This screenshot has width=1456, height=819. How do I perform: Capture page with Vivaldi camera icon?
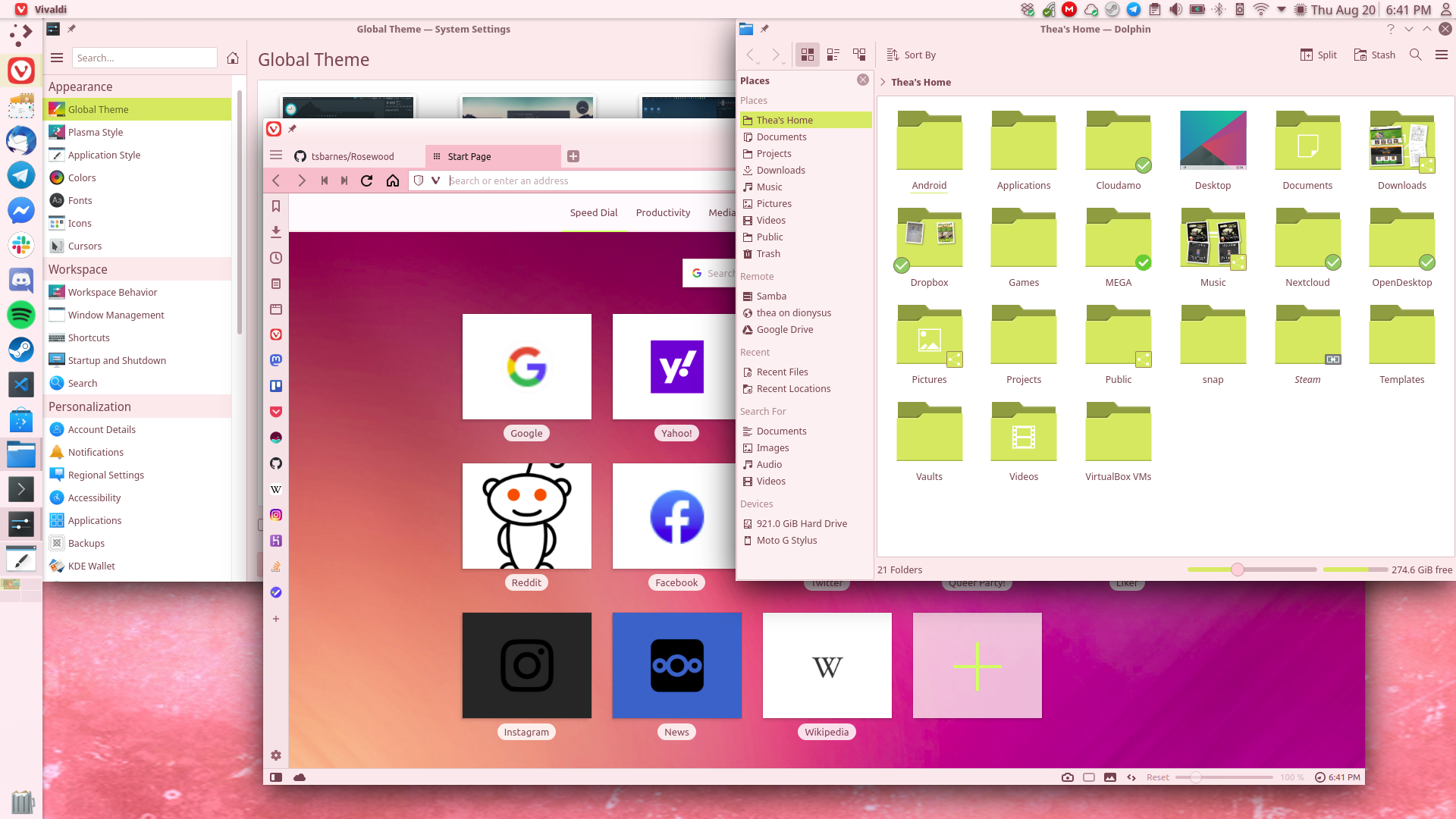coord(1068,777)
